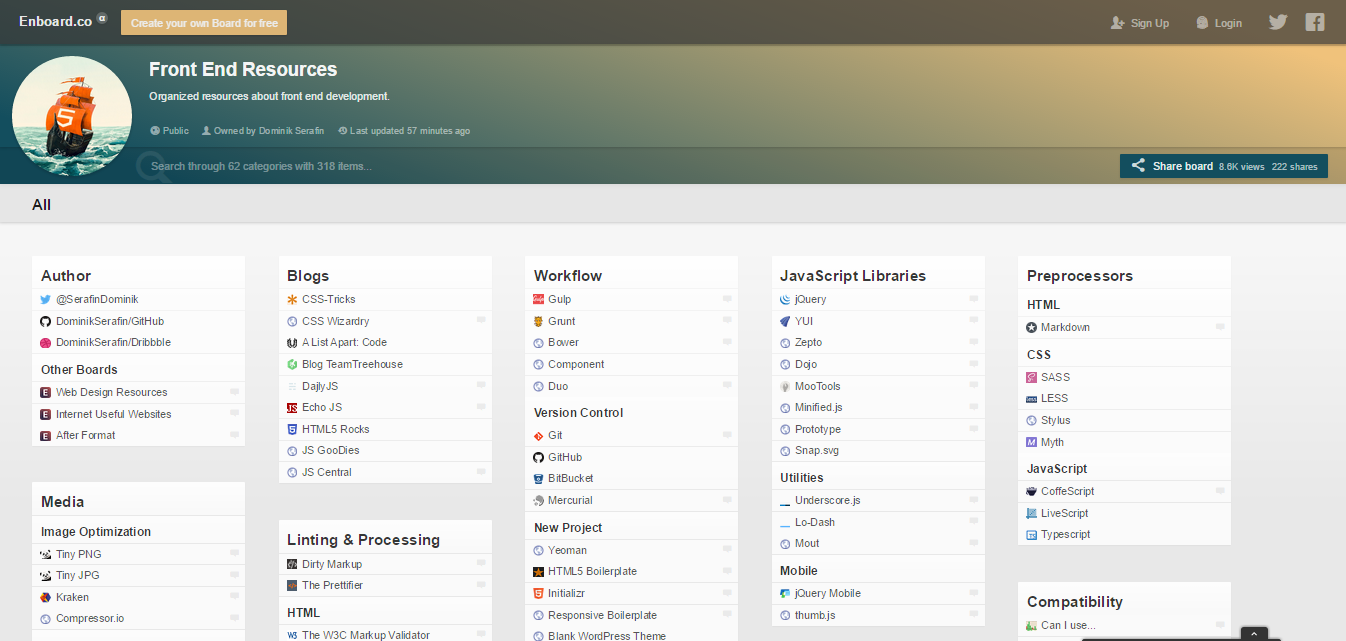The image size is (1346, 641).
Task: Click the comment icon on Web Design Resources row
Action: coord(234,392)
